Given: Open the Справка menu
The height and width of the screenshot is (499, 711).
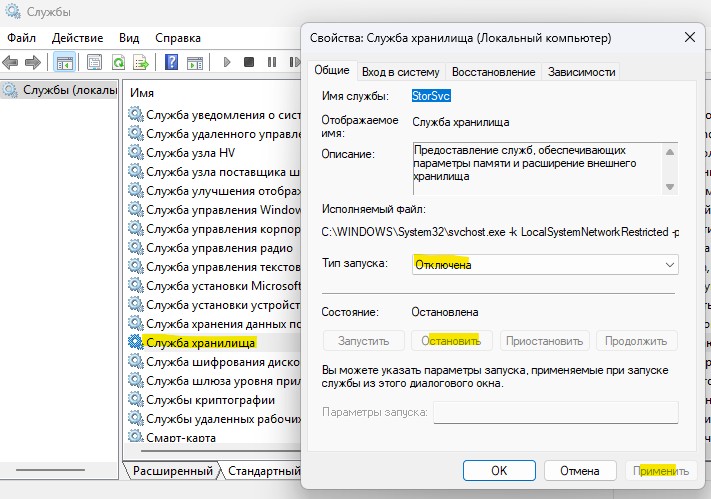Looking at the screenshot, I should pos(178,38).
